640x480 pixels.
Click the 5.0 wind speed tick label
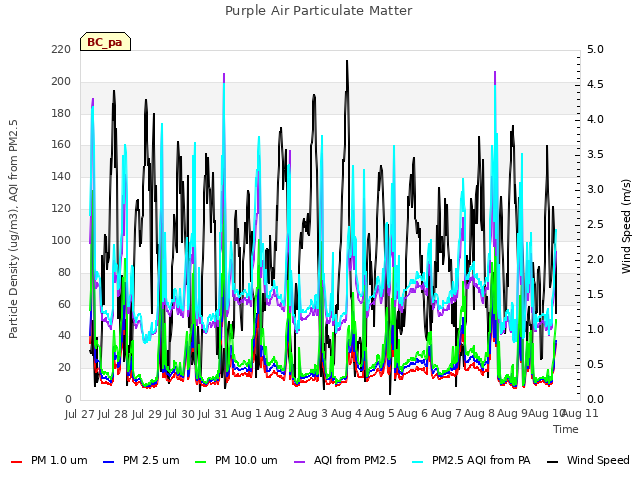(x=595, y=50)
